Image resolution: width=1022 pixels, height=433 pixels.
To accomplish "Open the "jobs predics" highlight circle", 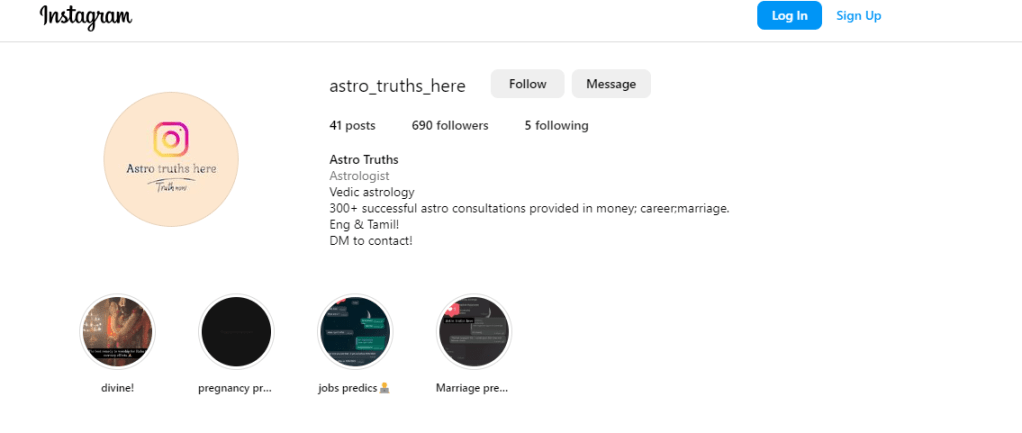I will coord(355,332).
